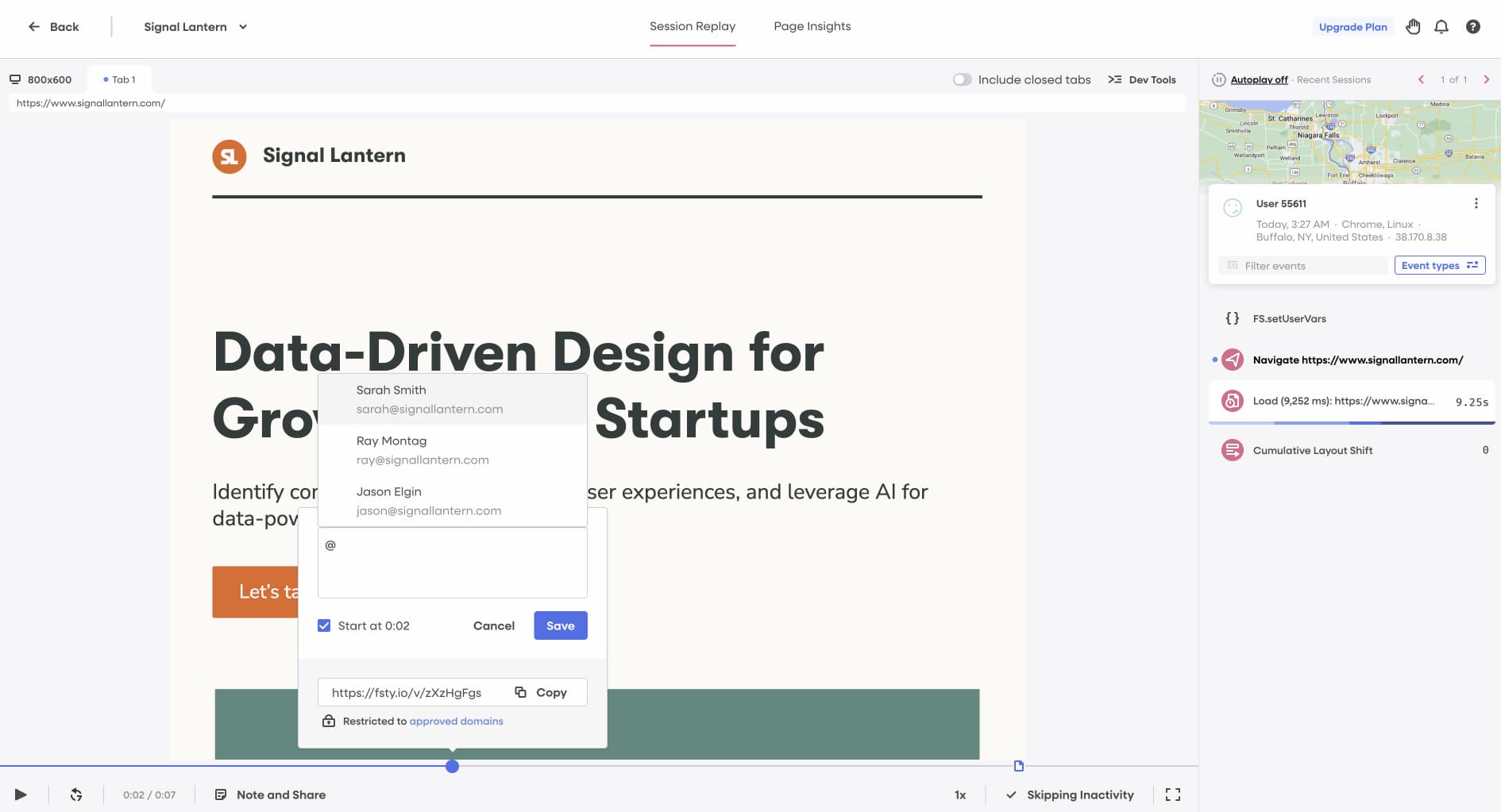Click the 0:02 / 0:07 time display
Viewport: 1501px width, 812px height.
[149, 795]
